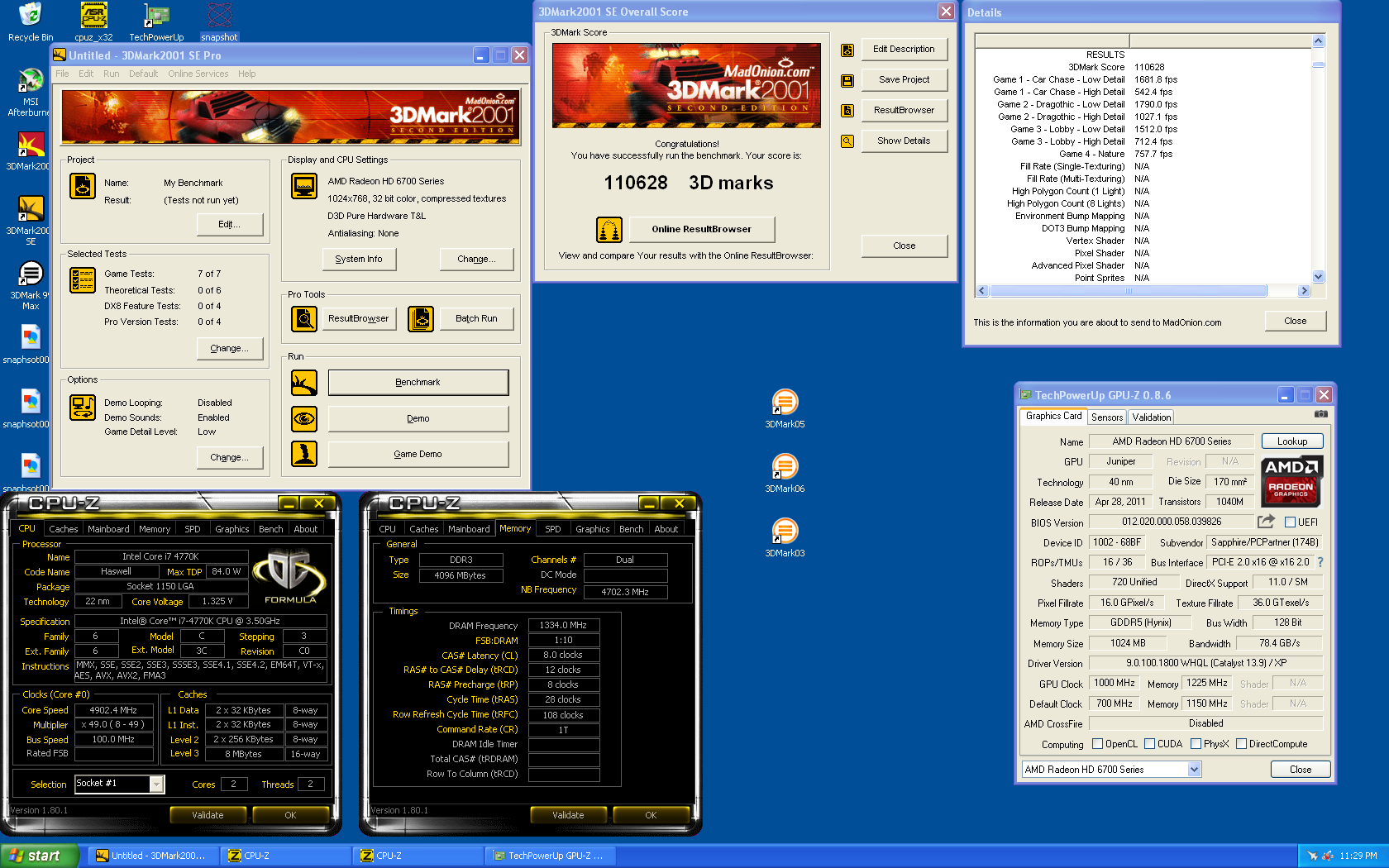Open 3DMark06 desktop shortcut

coord(785,473)
